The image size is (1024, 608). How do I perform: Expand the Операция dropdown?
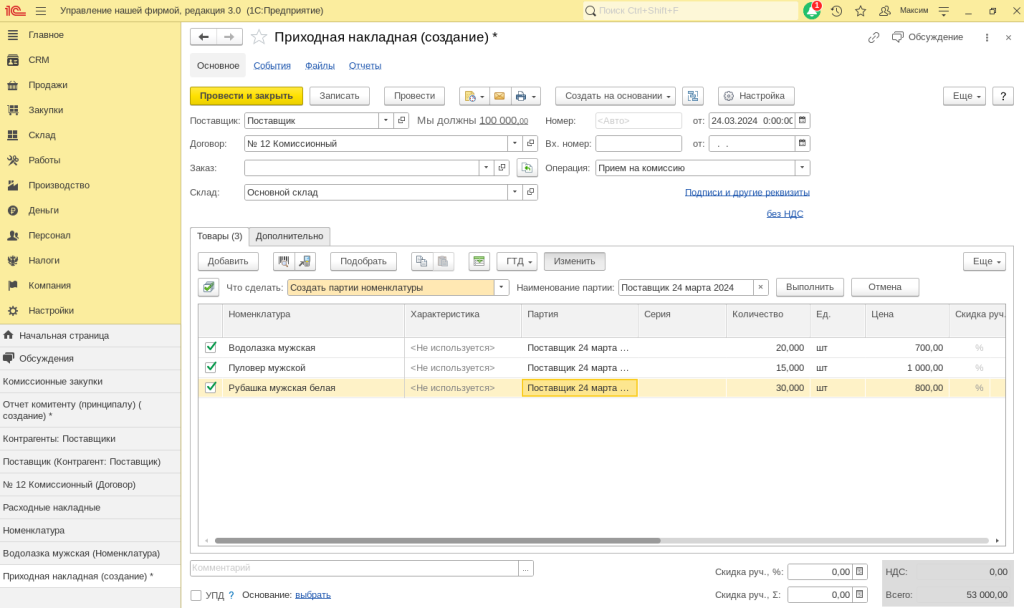point(803,168)
